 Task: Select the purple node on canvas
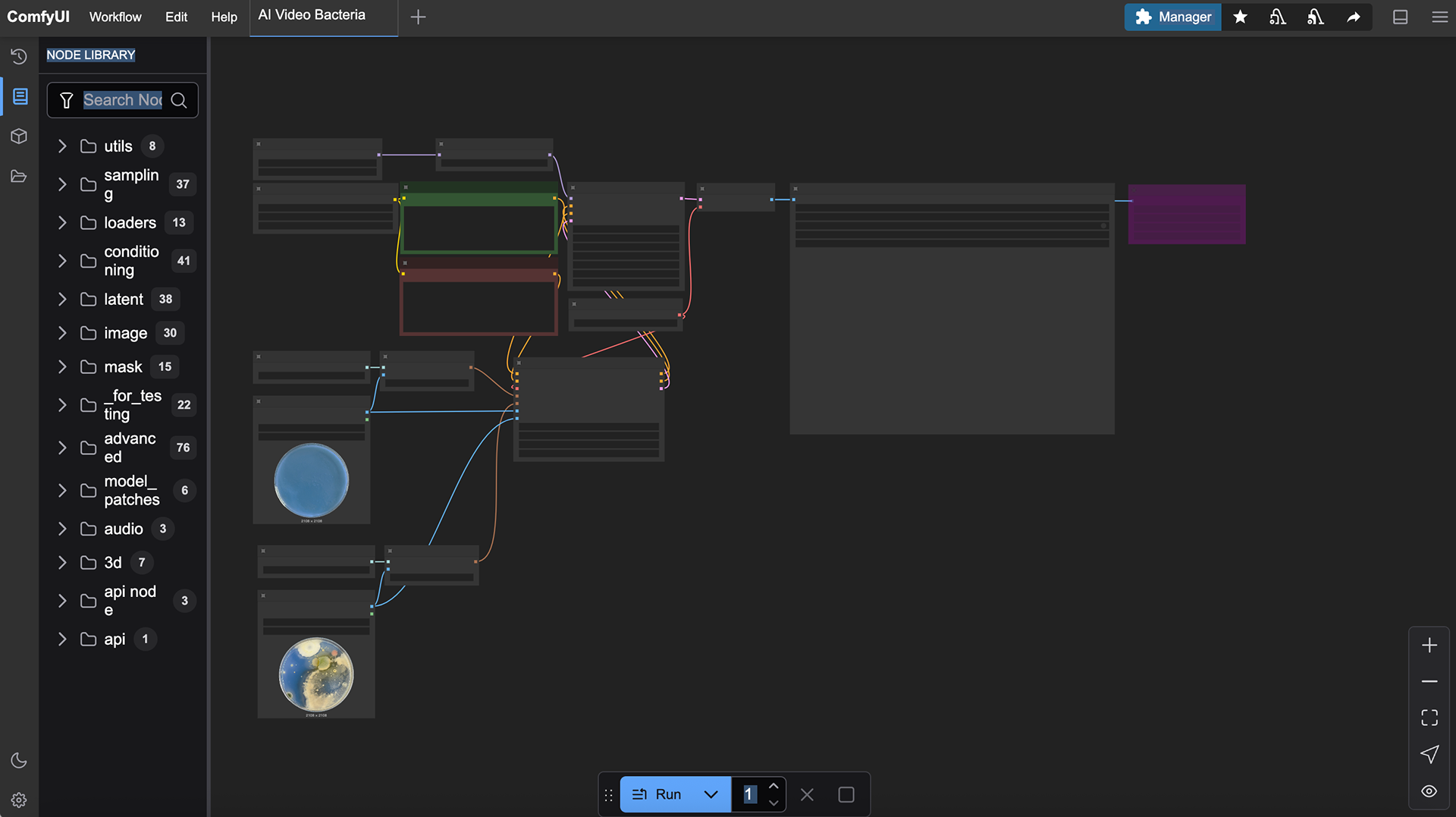(1187, 214)
